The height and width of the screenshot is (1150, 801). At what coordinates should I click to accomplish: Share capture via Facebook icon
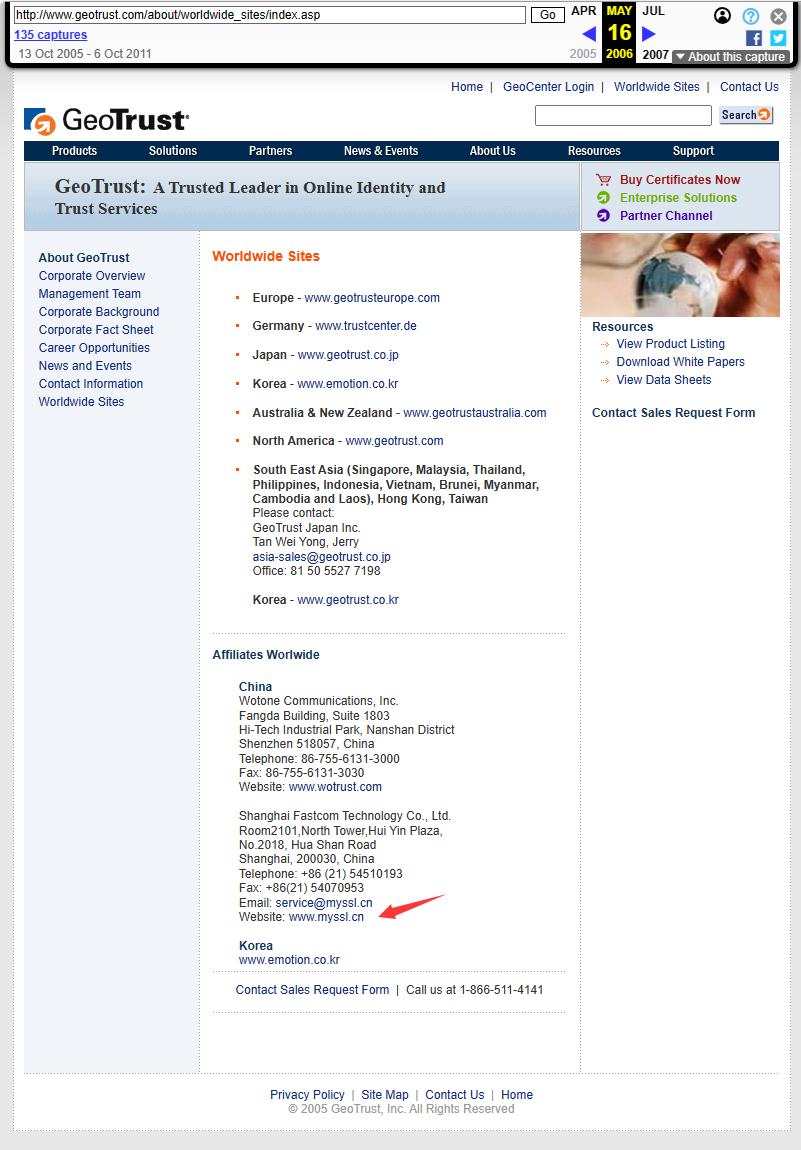753,38
